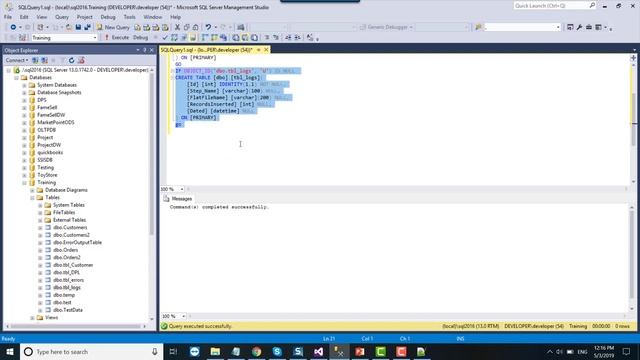
Task: Open the Connect dropdown in Object Explorer
Action: pos(17,60)
